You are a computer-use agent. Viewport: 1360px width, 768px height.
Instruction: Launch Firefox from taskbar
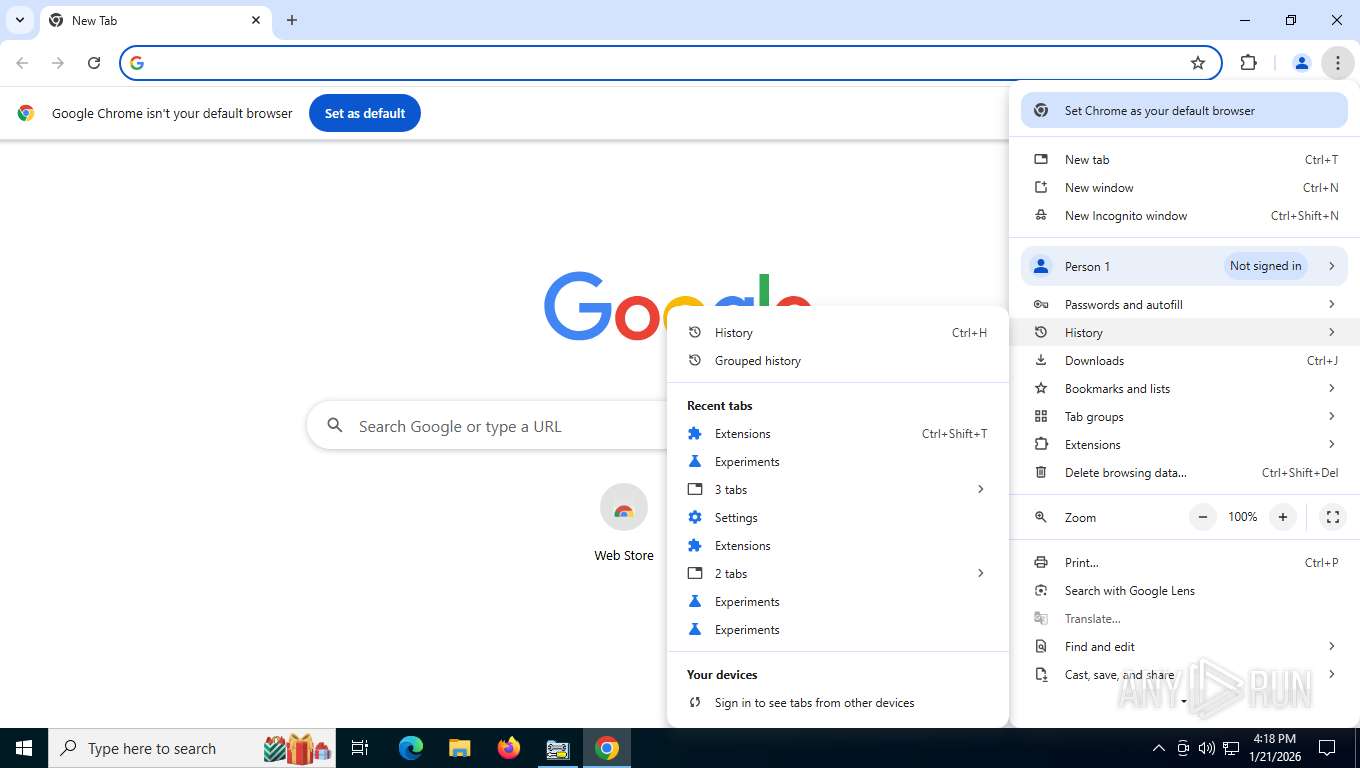(508, 748)
